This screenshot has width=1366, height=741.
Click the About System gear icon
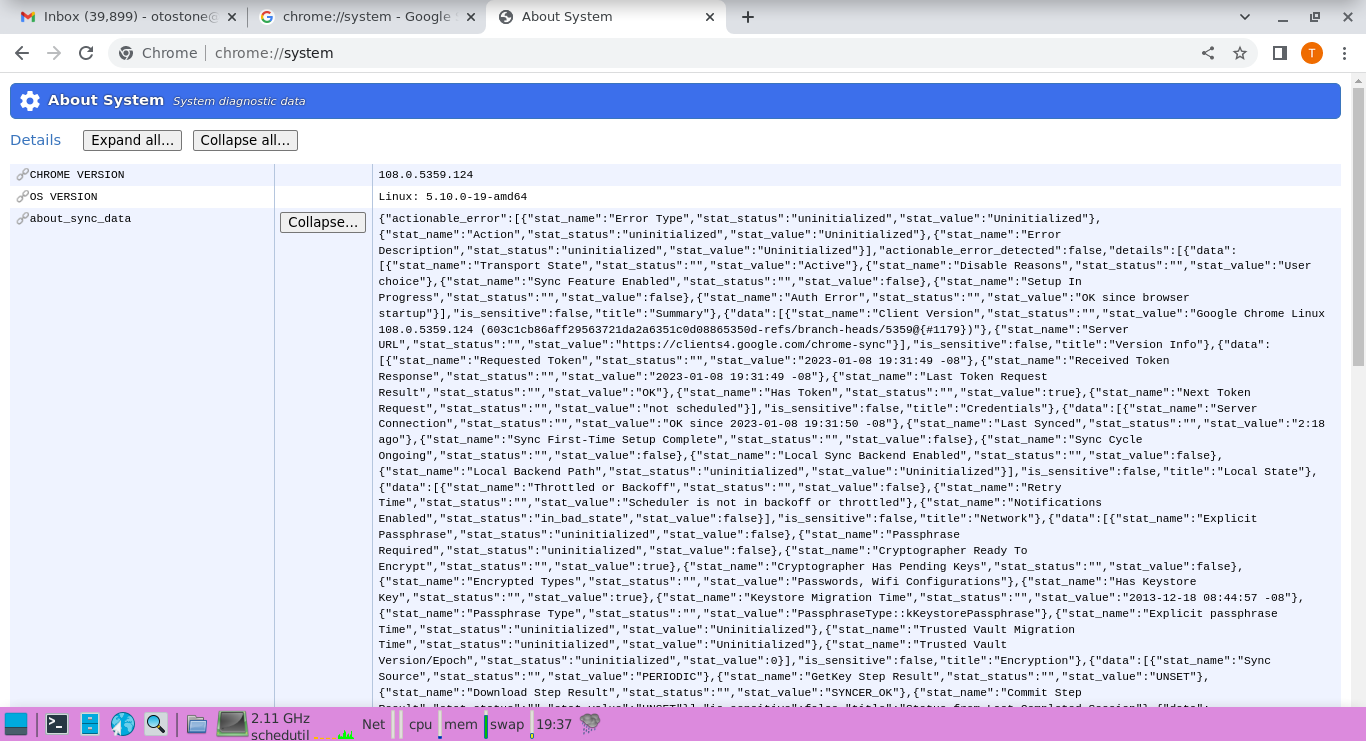point(30,101)
